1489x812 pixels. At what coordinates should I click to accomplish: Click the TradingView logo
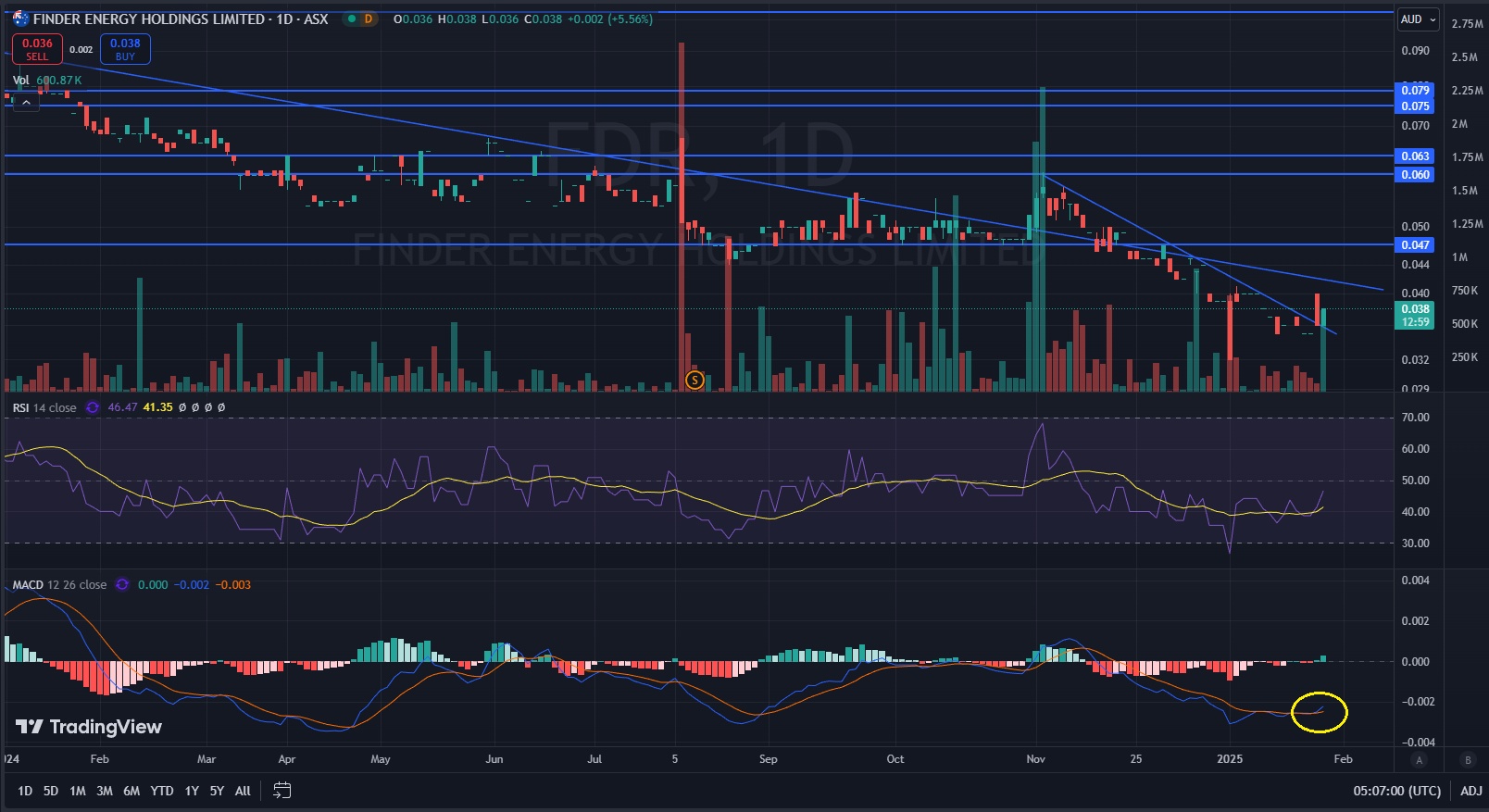pos(89,727)
